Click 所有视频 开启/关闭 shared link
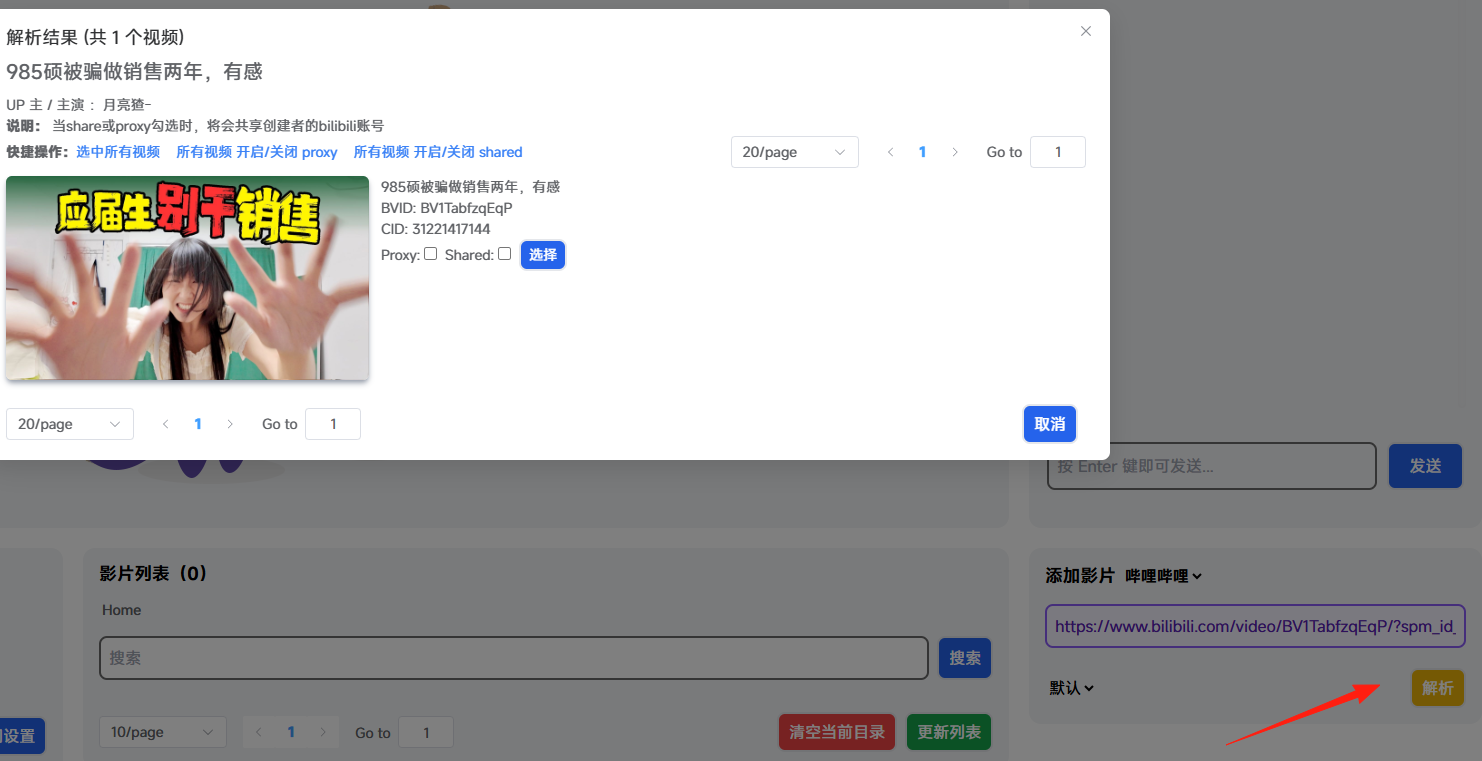Viewport: 1482px width, 761px height. tap(438, 152)
